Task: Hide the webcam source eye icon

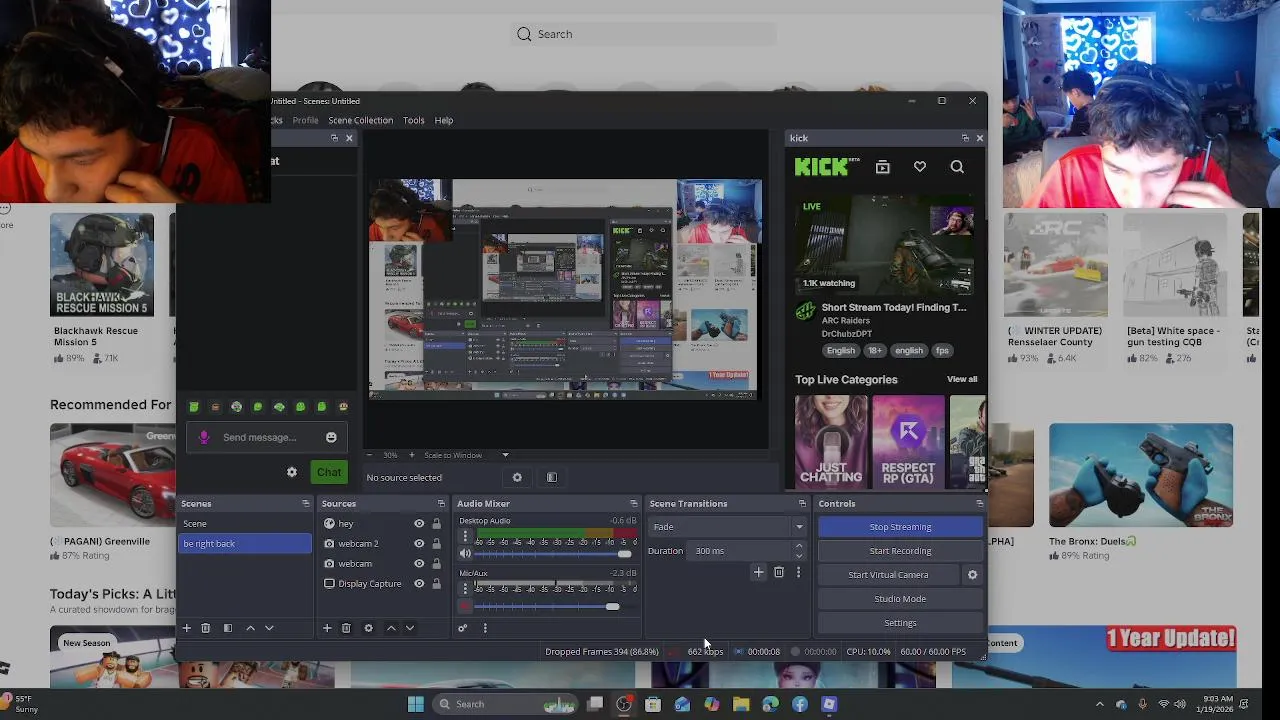Action: 419,563
